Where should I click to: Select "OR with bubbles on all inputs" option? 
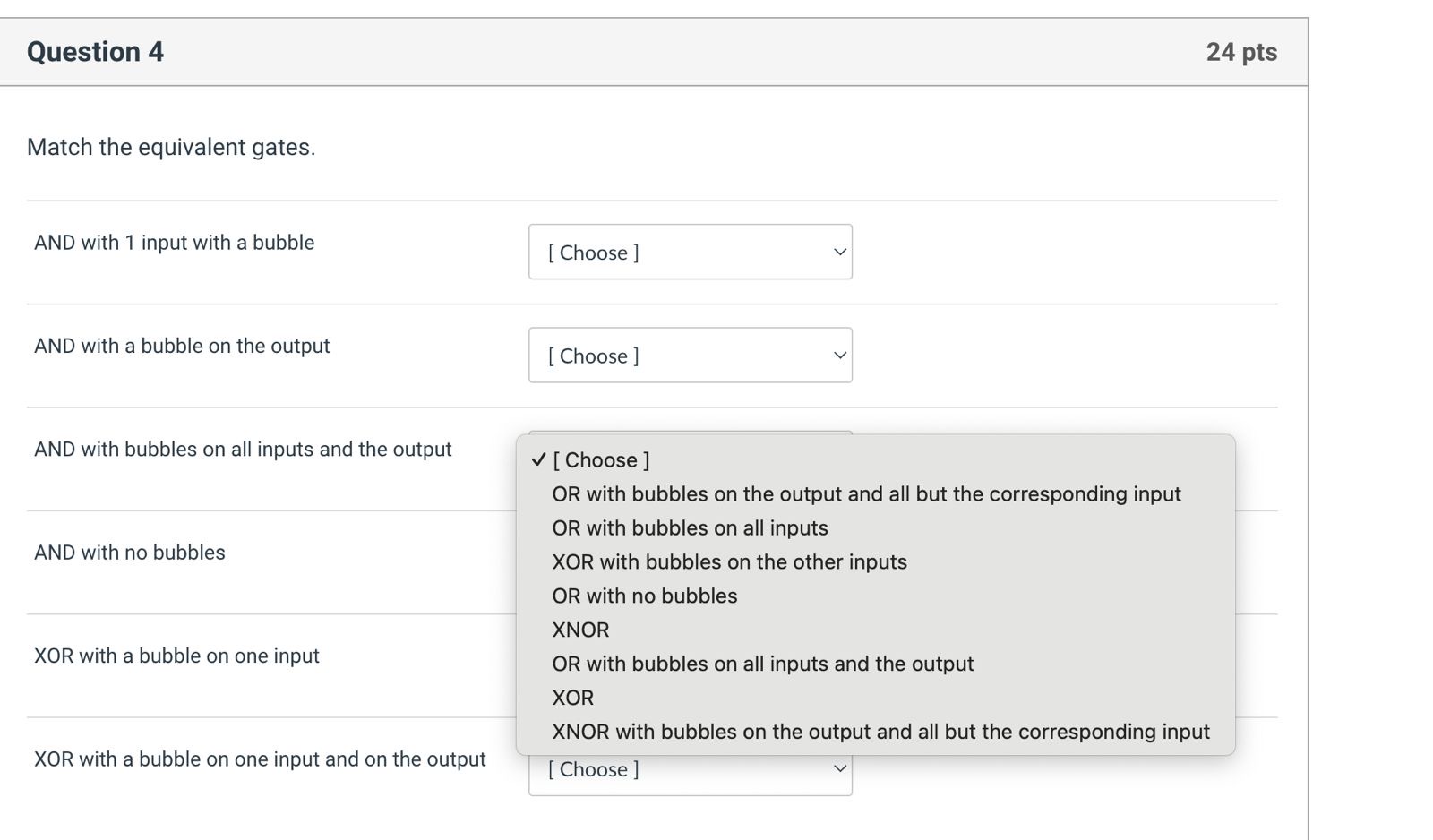(x=690, y=528)
